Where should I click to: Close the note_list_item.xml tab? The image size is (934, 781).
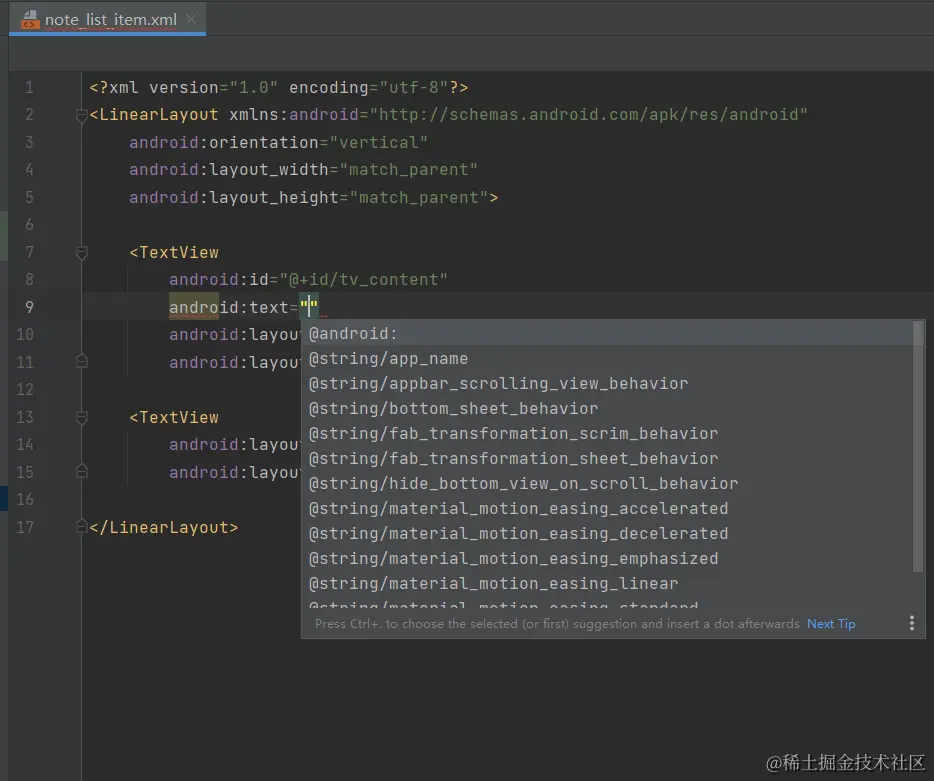[191, 19]
